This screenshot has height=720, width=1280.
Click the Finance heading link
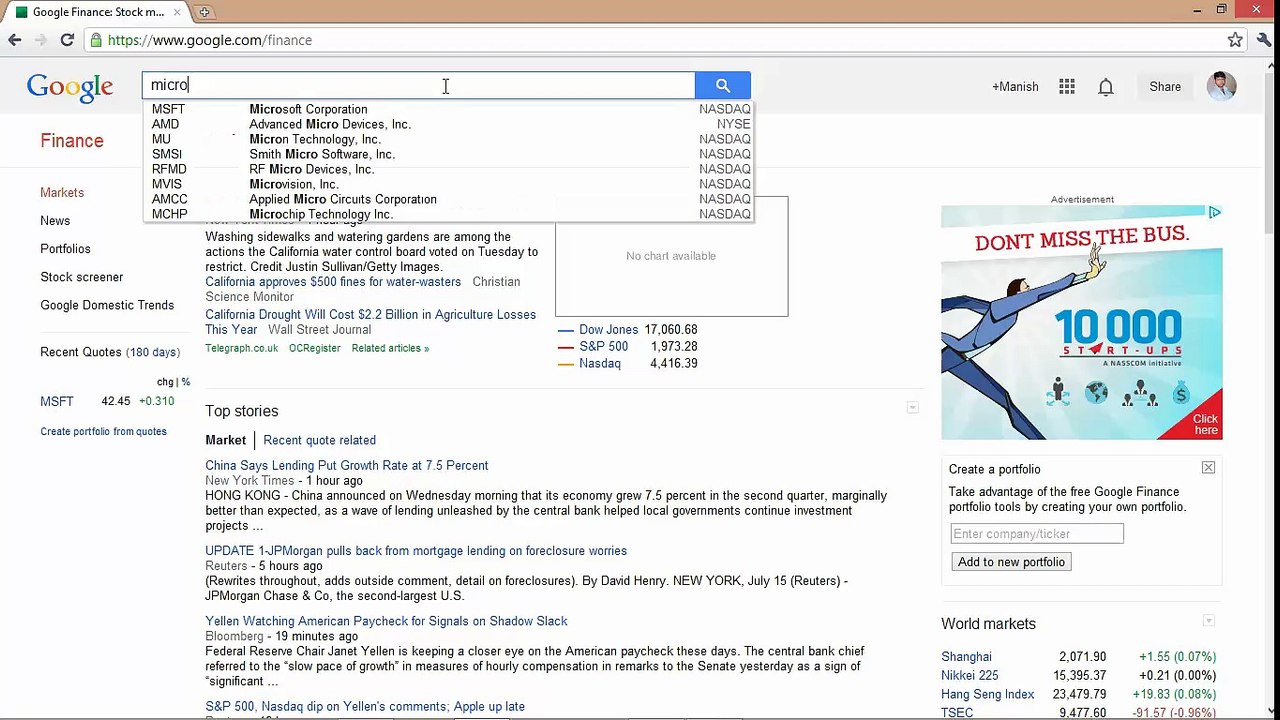[72, 141]
